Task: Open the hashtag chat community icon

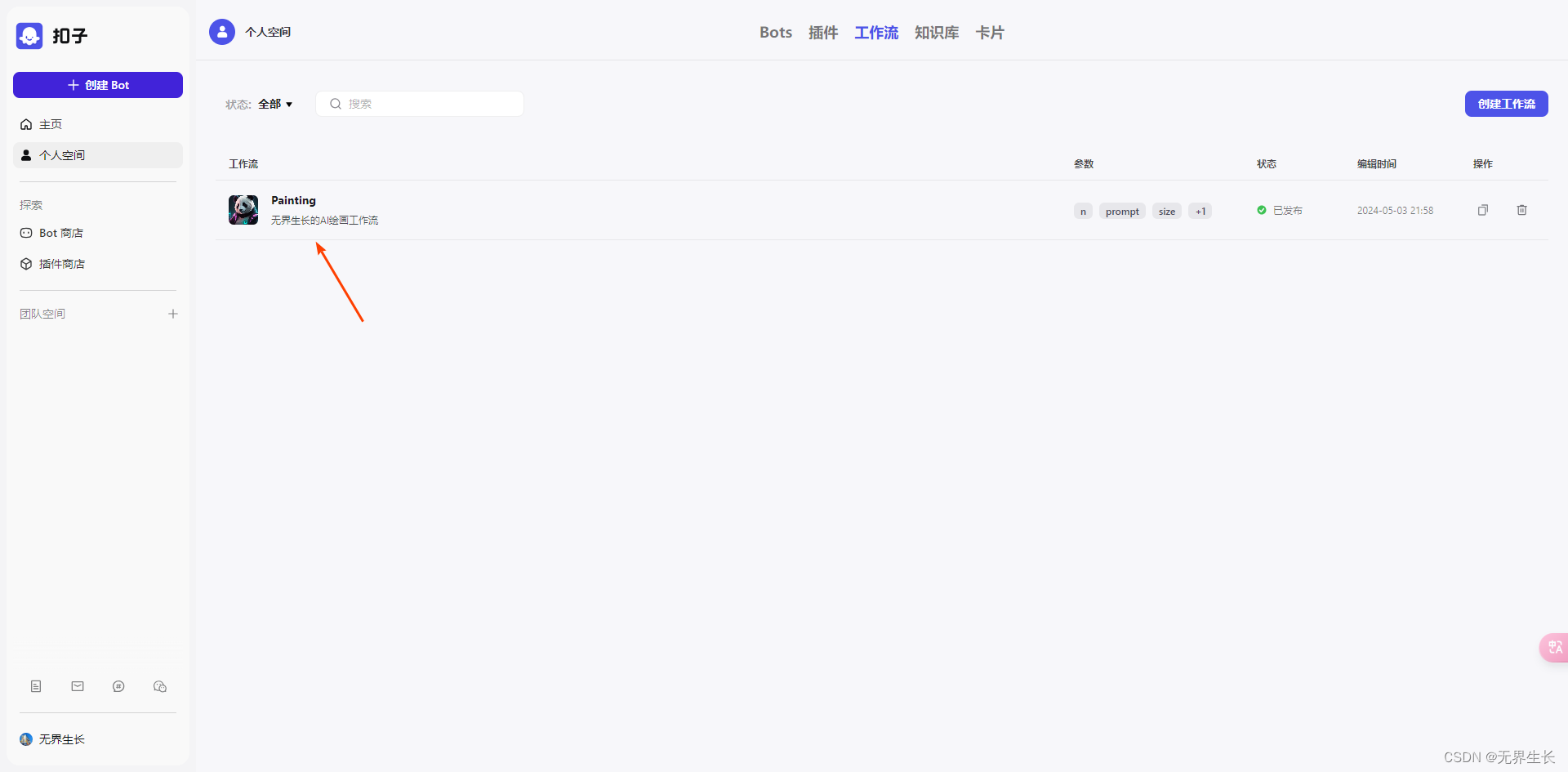Action: (x=118, y=686)
